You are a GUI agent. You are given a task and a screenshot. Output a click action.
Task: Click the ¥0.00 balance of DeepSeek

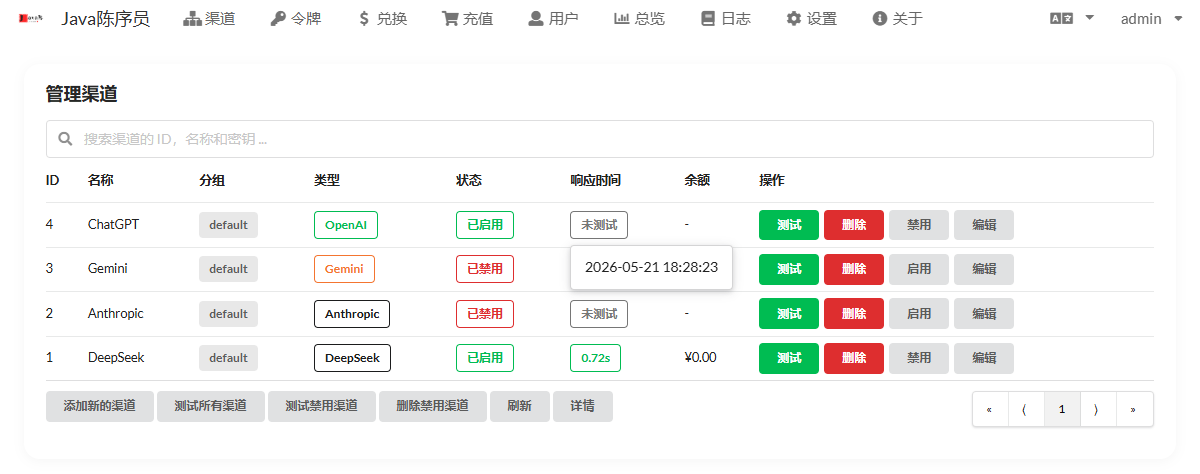tap(700, 357)
